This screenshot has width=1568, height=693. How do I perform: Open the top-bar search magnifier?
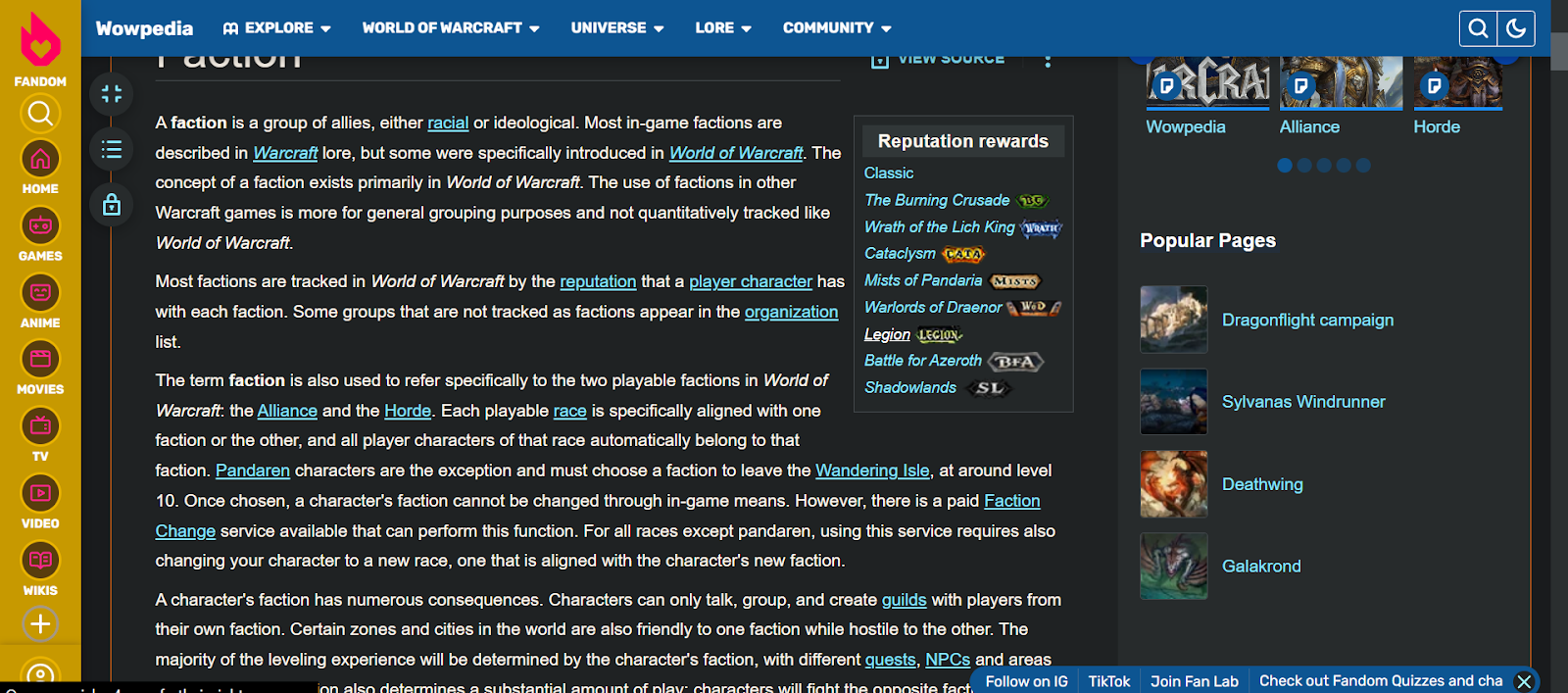pos(1478,28)
